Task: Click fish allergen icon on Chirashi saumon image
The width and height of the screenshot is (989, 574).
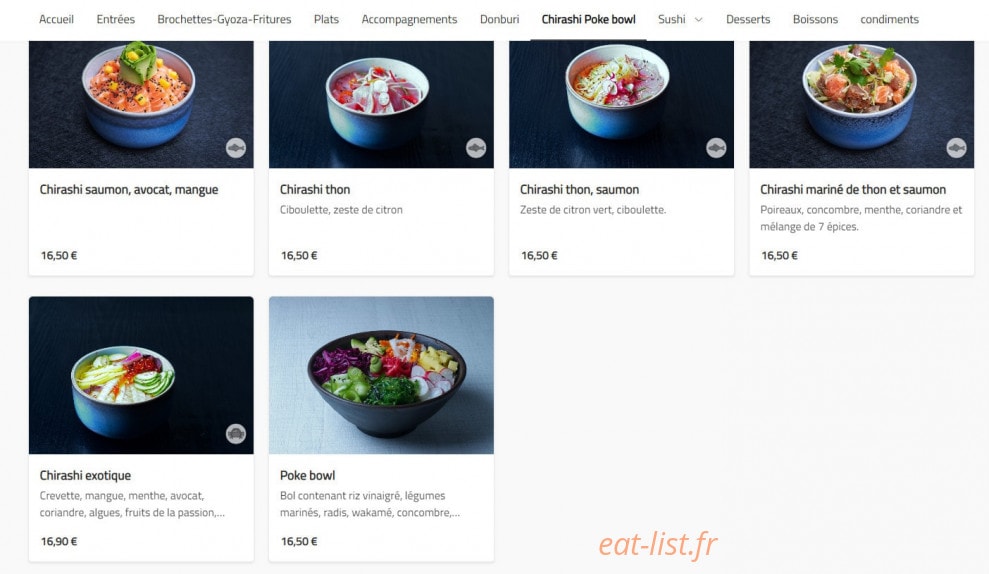Action: 236,148
